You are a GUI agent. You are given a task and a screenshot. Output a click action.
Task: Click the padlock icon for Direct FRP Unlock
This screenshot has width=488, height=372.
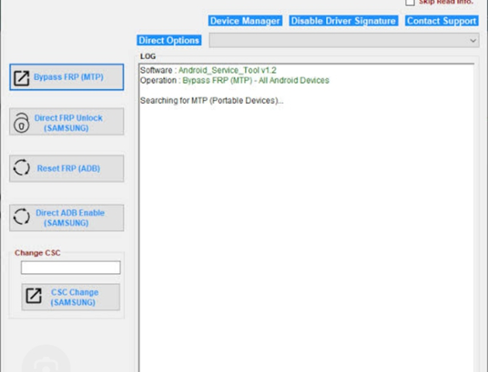(x=21, y=123)
